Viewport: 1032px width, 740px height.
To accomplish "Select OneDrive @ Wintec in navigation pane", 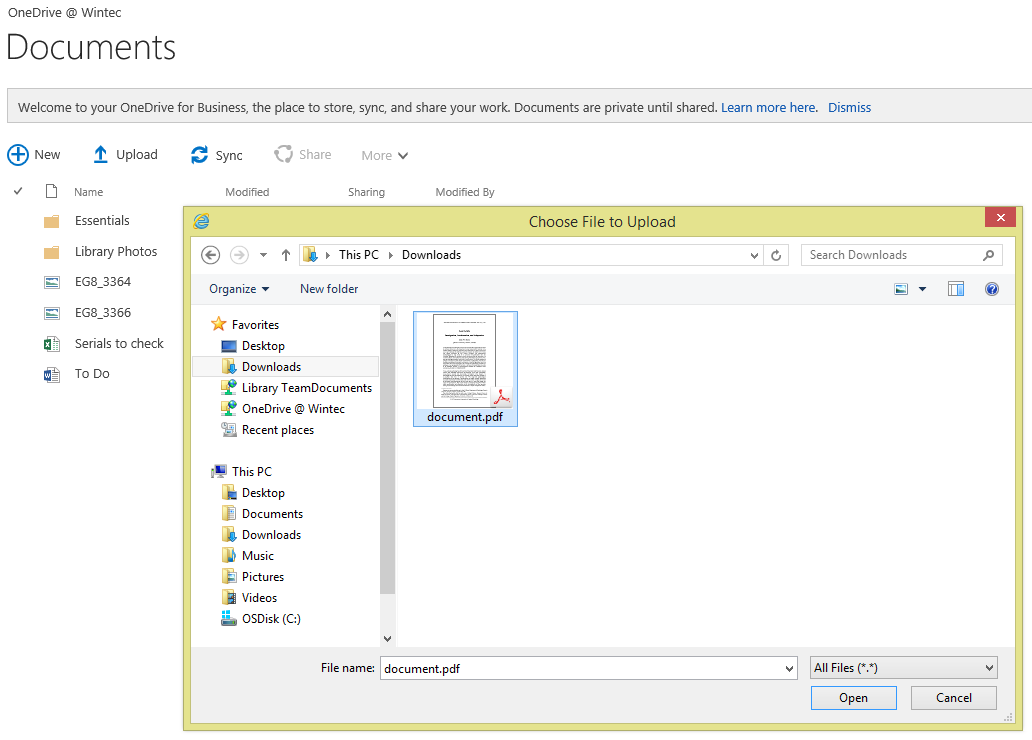I will pyautogui.click(x=293, y=409).
